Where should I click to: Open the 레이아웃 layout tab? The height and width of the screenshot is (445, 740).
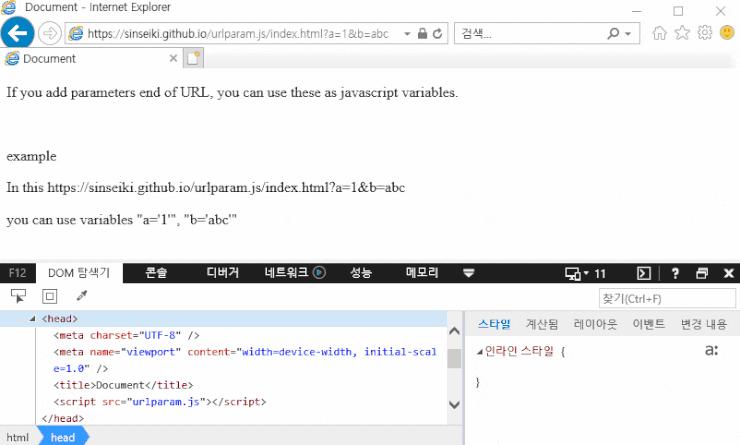[x=595, y=324]
